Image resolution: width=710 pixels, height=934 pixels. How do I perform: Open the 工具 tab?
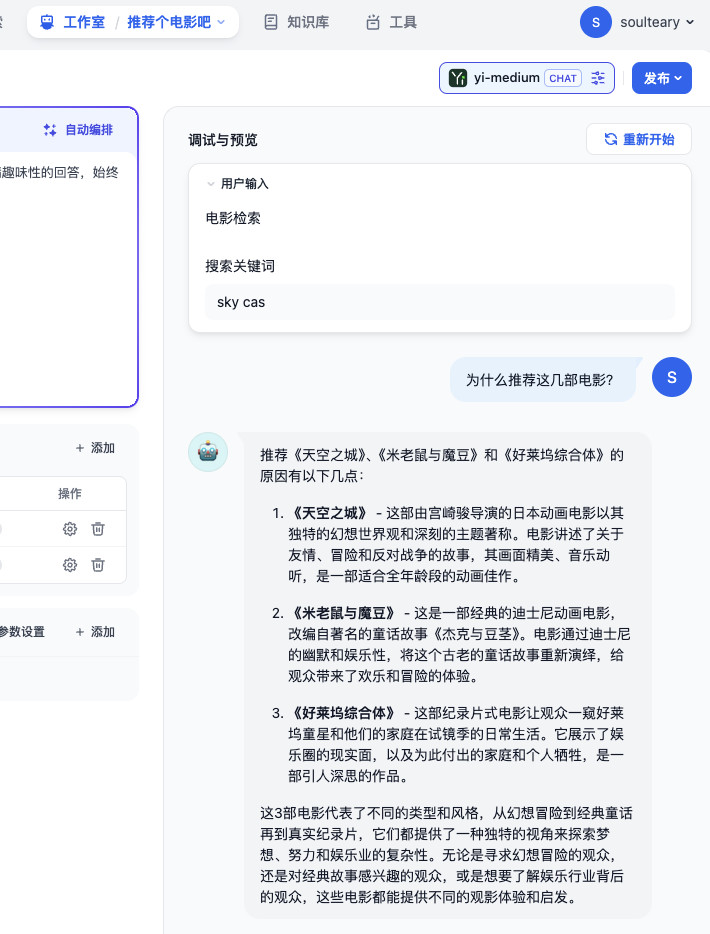pos(391,22)
